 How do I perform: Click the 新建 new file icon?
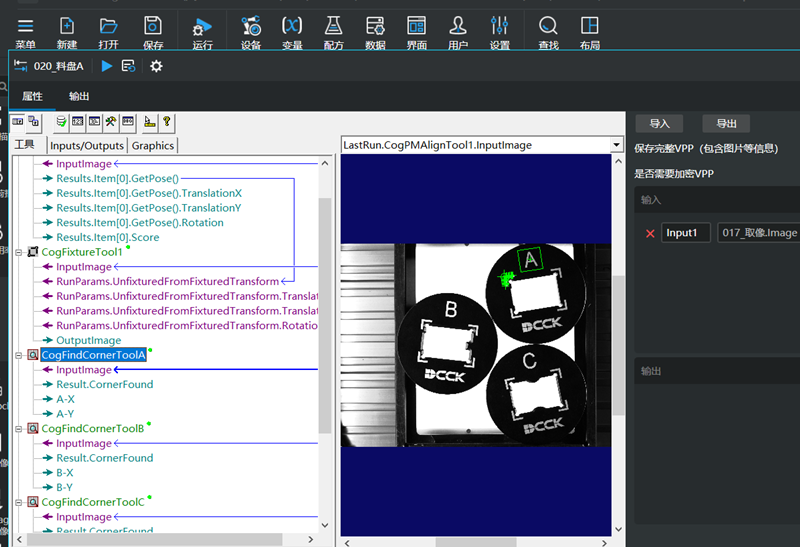click(x=67, y=32)
